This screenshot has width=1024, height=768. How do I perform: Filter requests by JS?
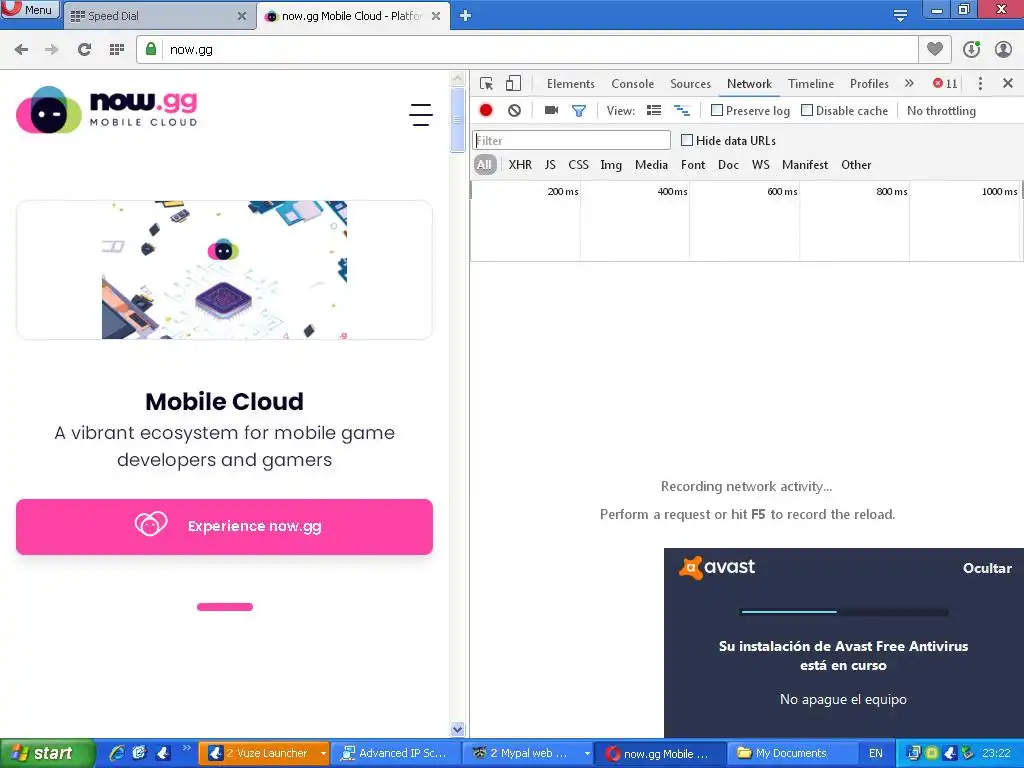coord(551,165)
